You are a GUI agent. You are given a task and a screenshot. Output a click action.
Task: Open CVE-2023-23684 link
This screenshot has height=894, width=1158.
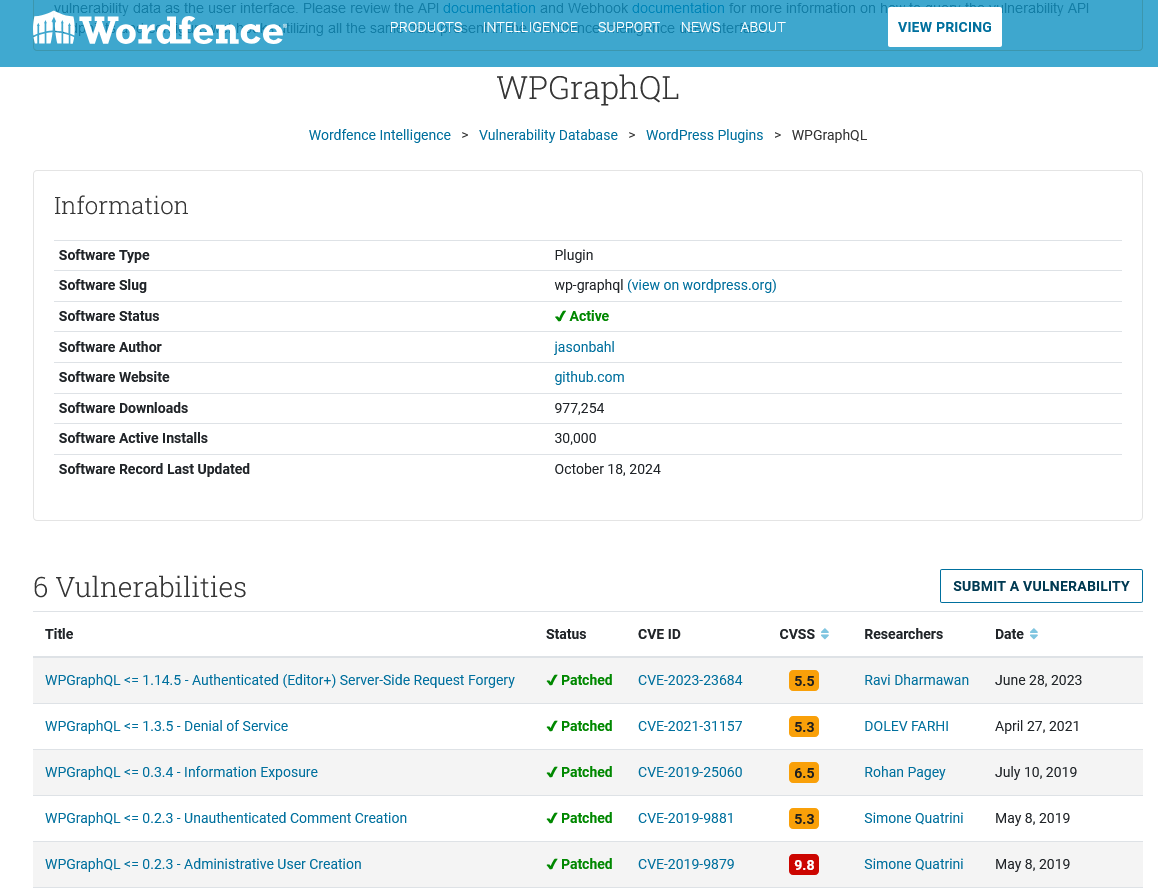[690, 681]
